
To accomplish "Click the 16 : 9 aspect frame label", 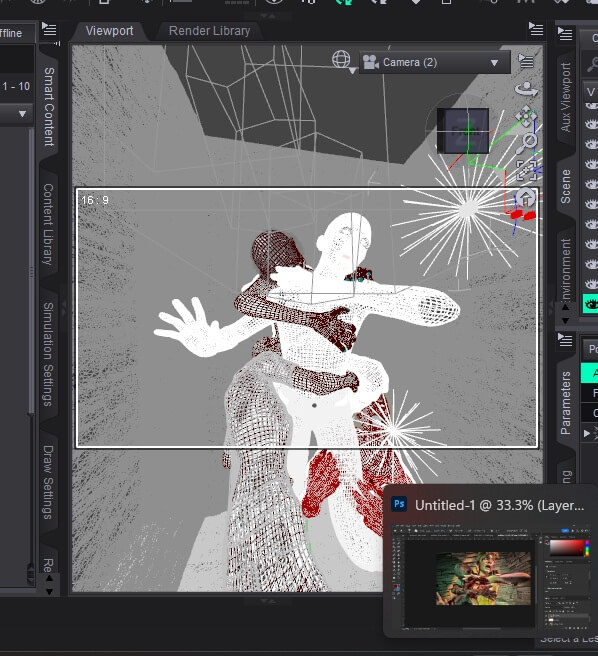I will click(95, 200).
